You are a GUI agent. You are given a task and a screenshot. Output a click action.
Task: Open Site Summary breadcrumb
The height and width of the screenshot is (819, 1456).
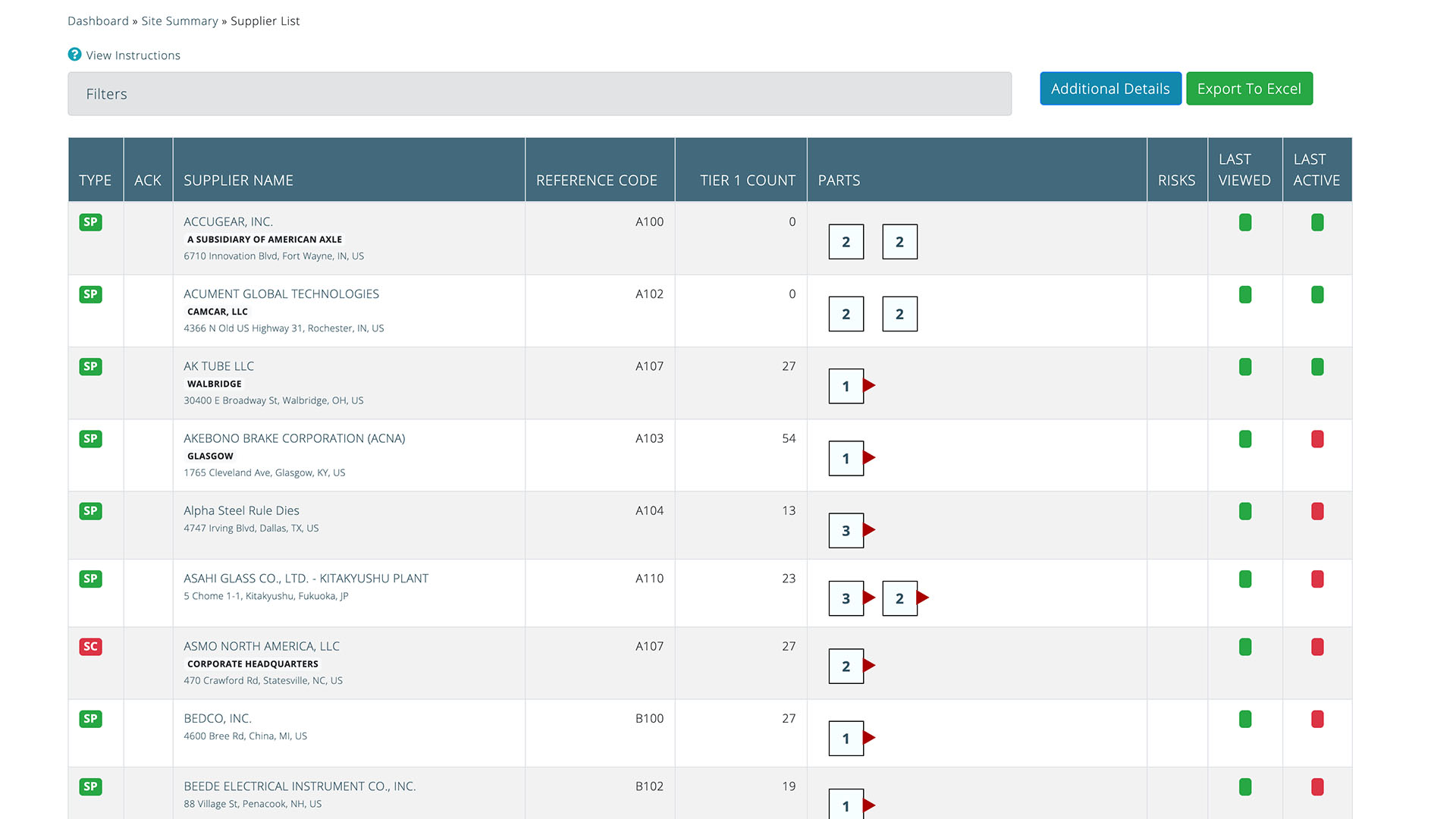pyautogui.click(x=180, y=21)
